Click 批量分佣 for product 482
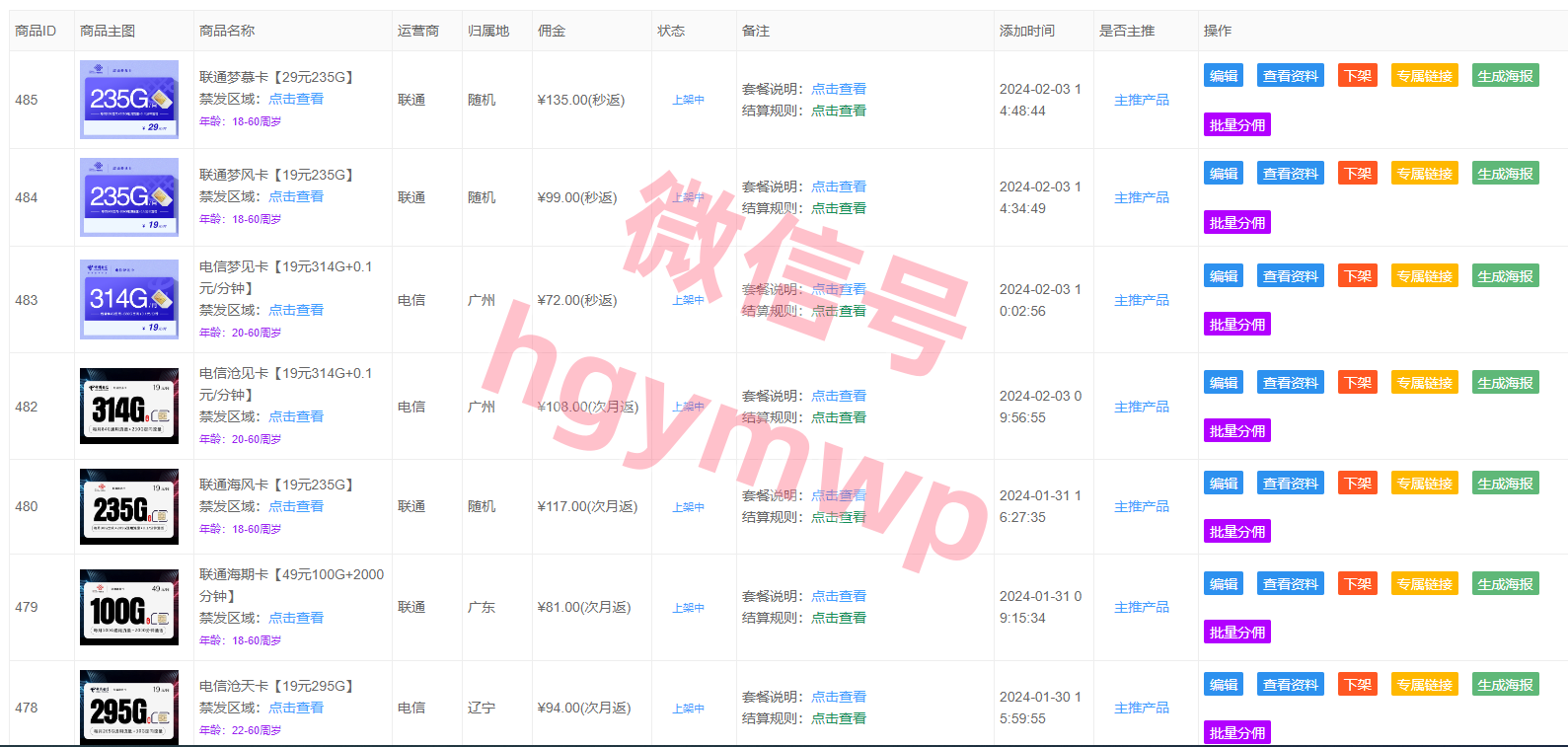This screenshot has height=747, width=1568. pos(1237,431)
